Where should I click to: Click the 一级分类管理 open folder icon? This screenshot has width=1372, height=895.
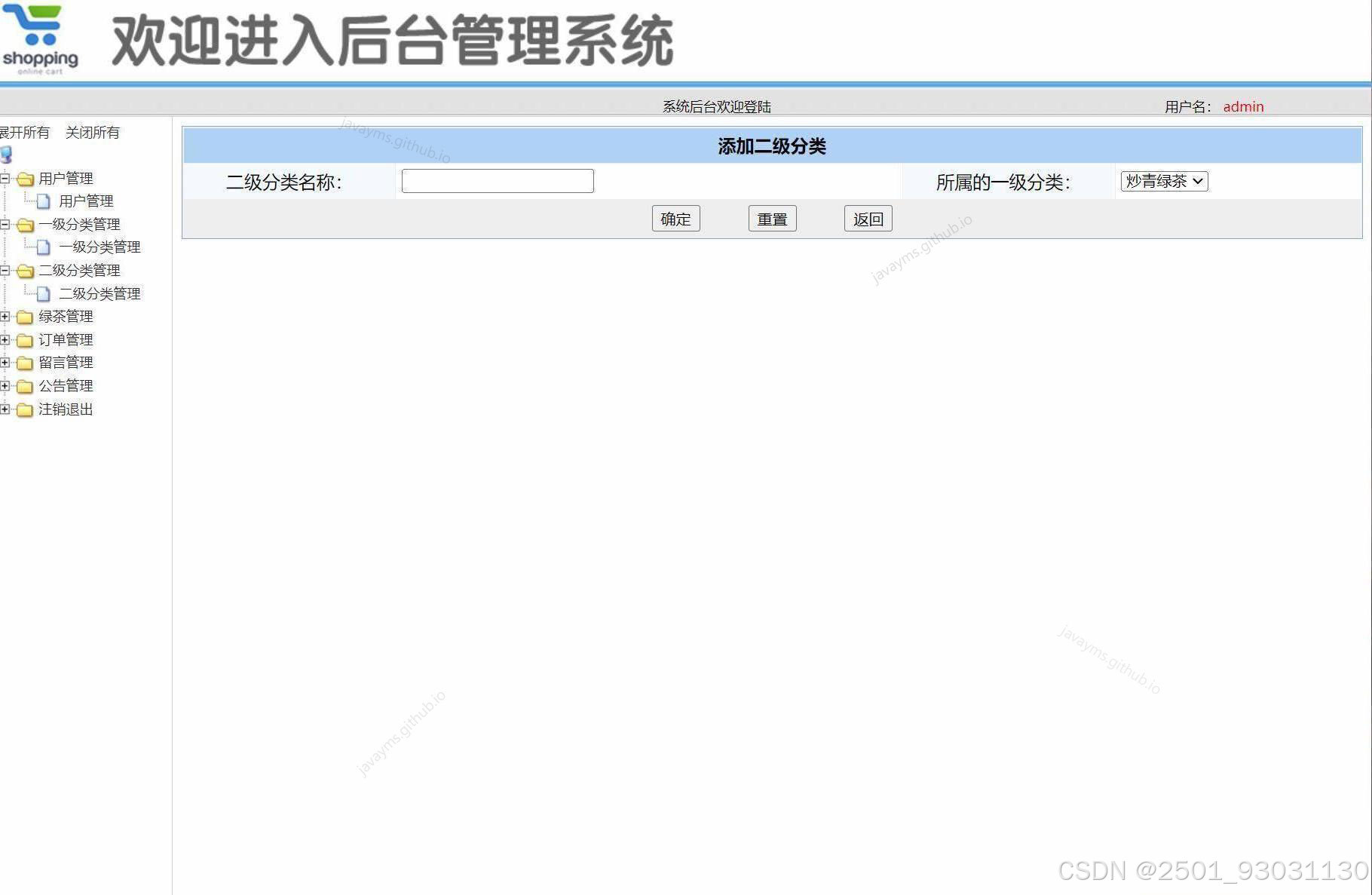pos(26,225)
